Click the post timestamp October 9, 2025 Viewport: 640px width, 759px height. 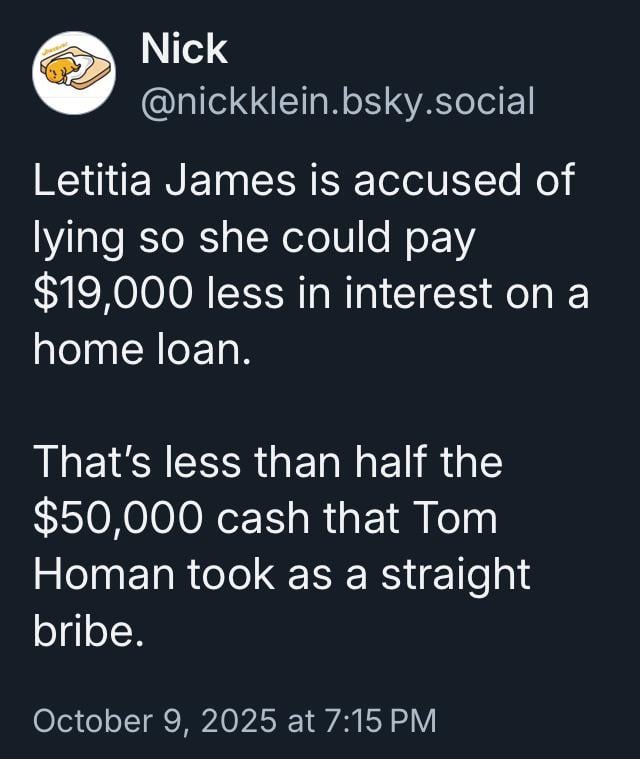[x=155, y=721]
